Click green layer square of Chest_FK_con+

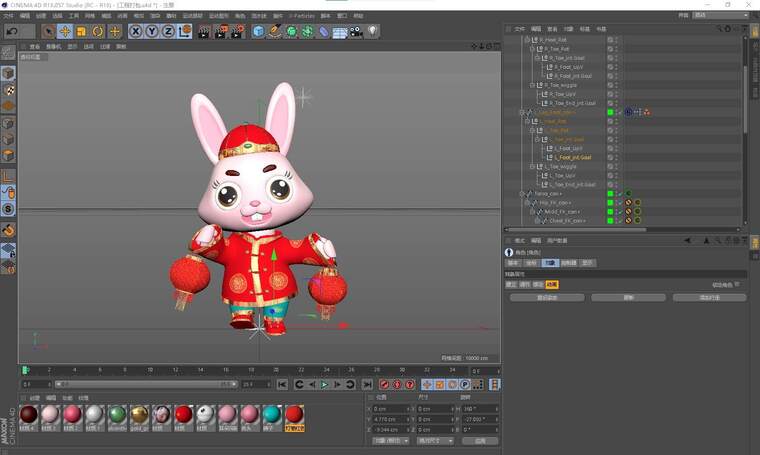click(x=610, y=221)
